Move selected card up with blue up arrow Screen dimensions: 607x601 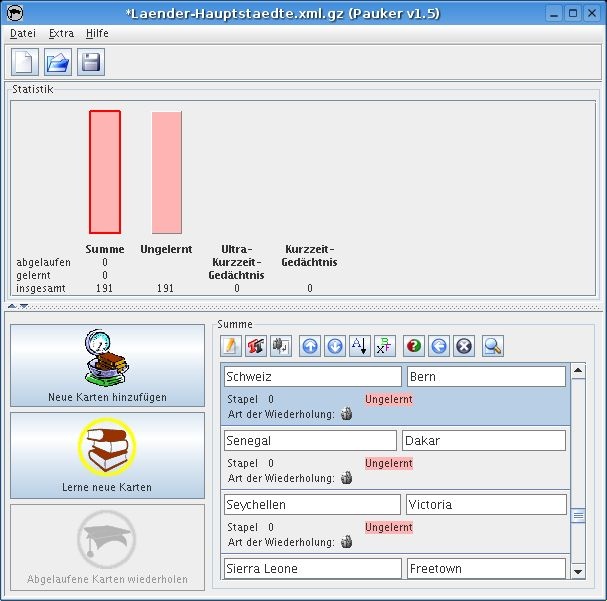(x=310, y=346)
